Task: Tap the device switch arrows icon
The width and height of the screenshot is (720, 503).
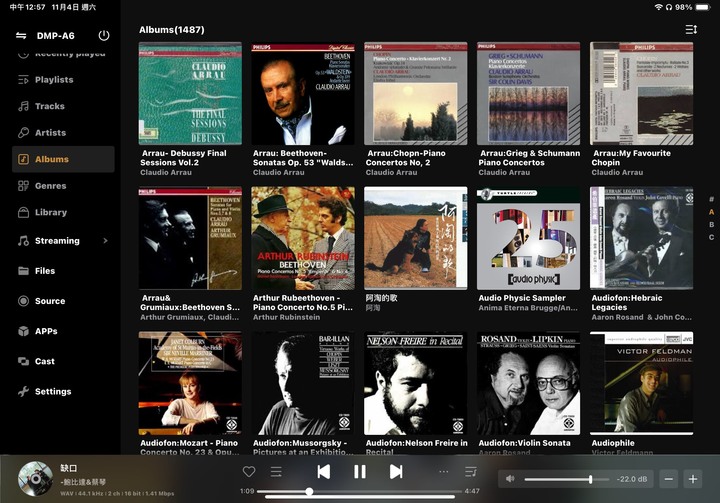Action: pyautogui.click(x=21, y=36)
